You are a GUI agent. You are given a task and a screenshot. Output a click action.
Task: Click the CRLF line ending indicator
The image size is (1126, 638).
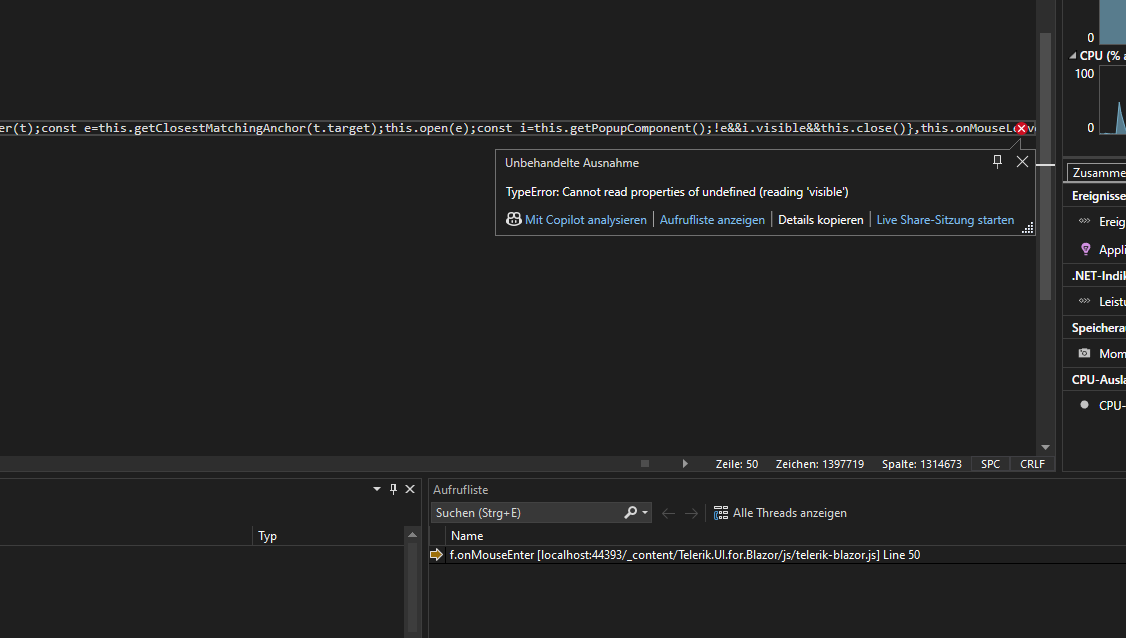point(1032,464)
